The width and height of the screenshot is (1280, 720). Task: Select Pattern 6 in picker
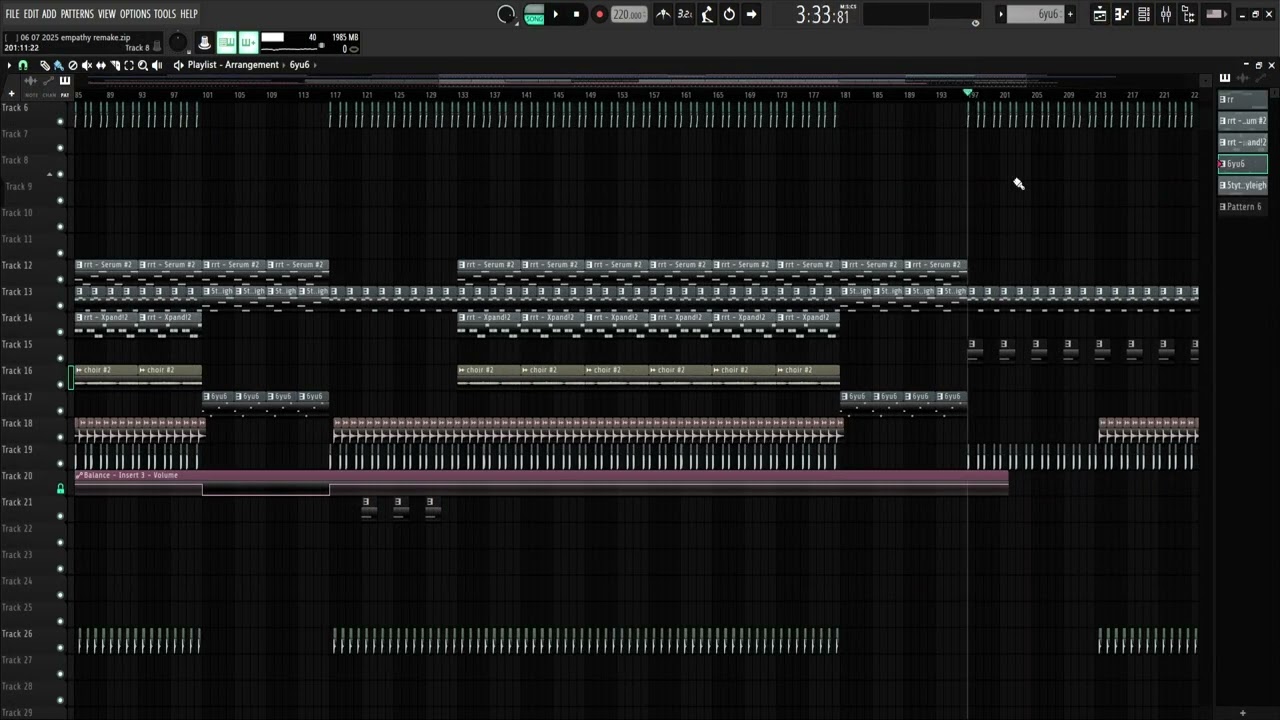click(x=1242, y=207)
